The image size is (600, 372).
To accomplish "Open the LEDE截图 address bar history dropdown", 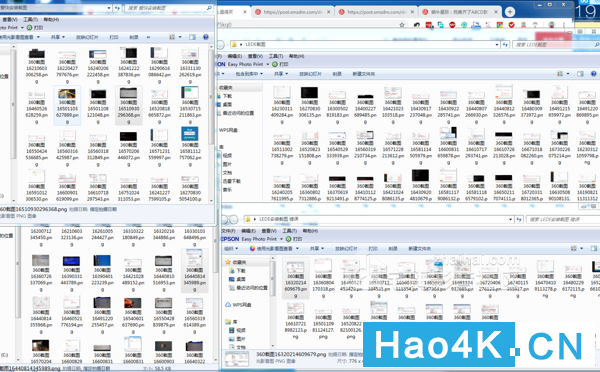I will [x=497, y=45].
